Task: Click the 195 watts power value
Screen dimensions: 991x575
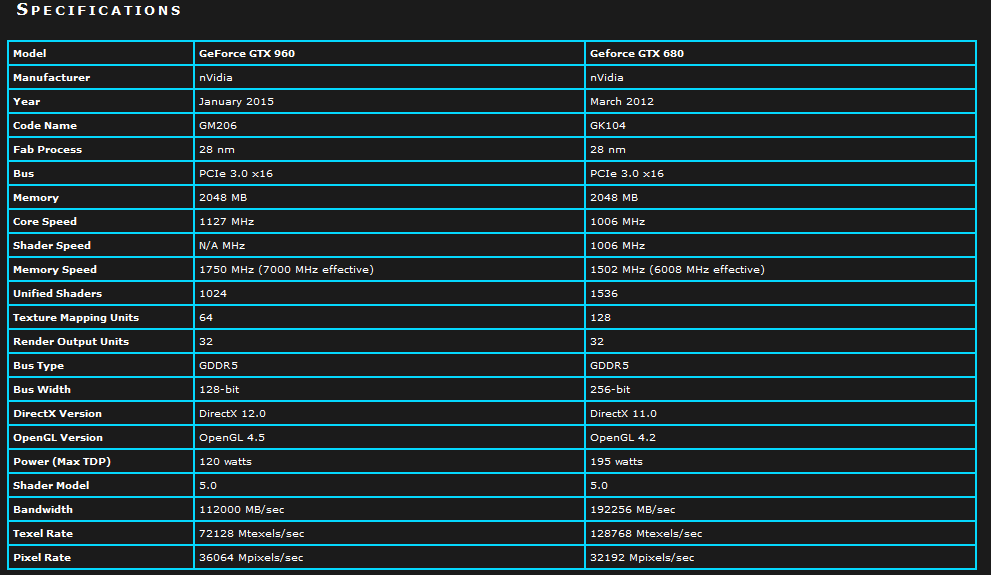Action: 616,462
